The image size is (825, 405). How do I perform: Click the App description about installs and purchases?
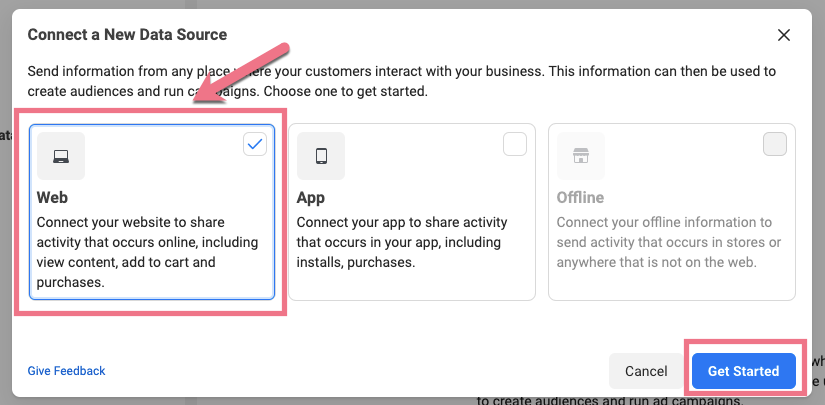pyautogui.click(x=402, y=242)
